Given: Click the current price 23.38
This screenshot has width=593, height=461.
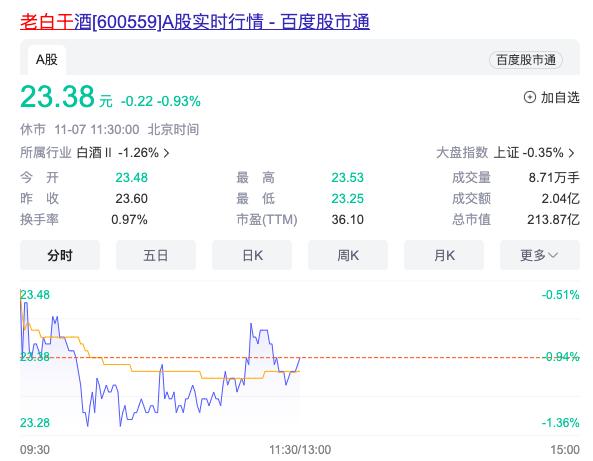Looking at the screenshot, I should tap(57, 96).
